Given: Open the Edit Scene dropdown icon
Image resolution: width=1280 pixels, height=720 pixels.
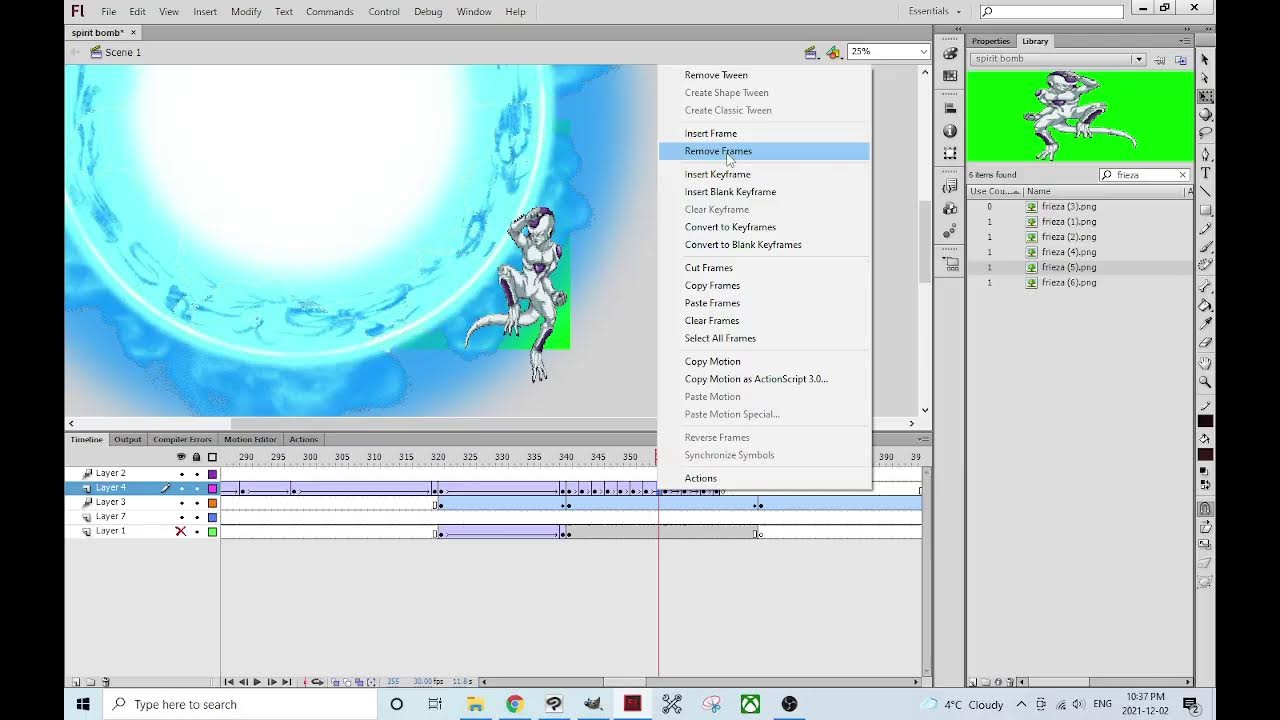Looking at the screenshot, I should tap(811, 52).
